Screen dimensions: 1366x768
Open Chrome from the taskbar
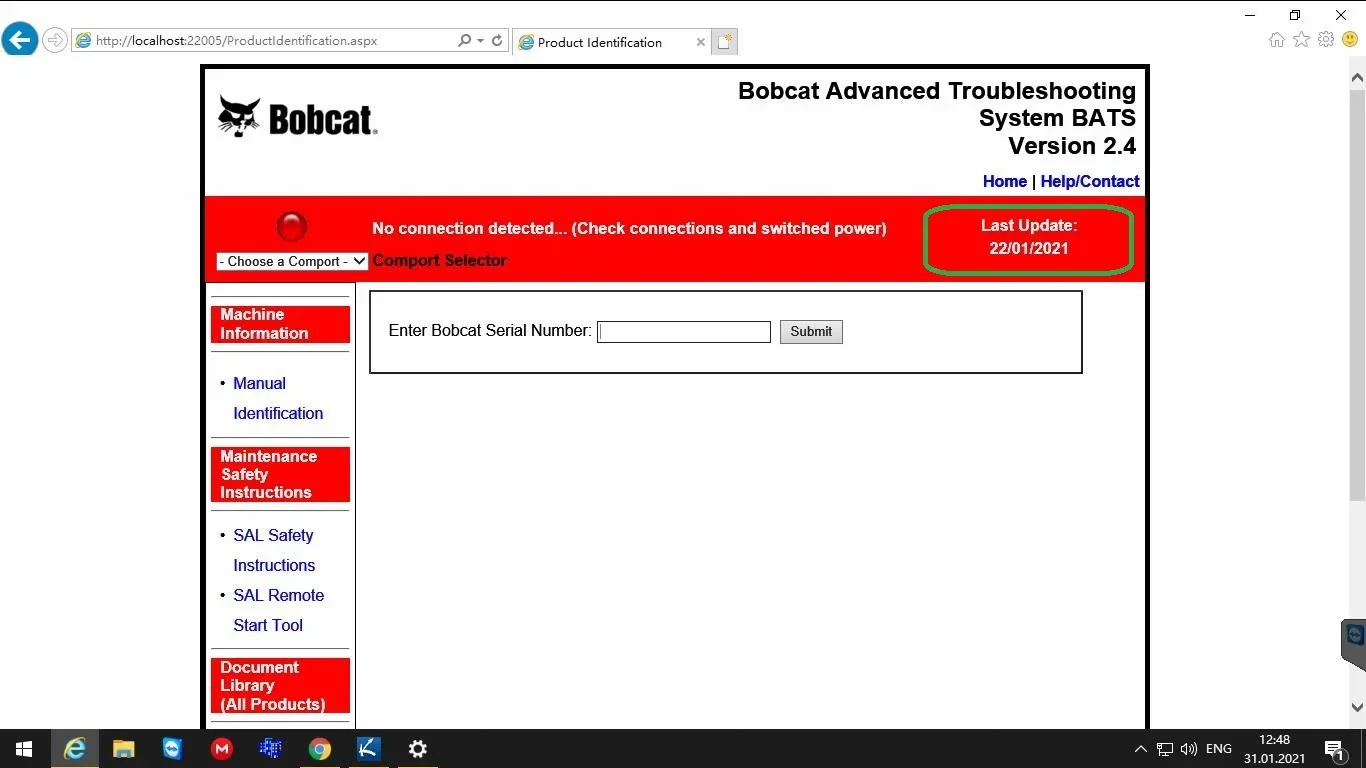point(319,749)
